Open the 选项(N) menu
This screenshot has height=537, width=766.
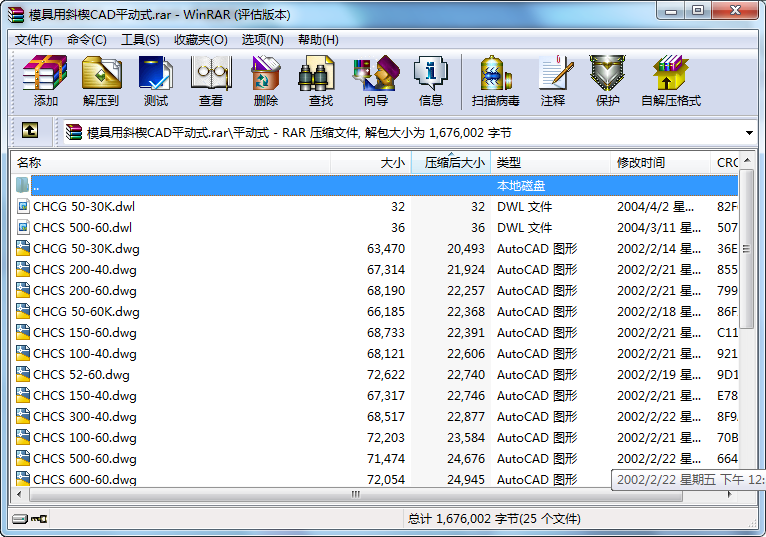(x=262, y=40)
